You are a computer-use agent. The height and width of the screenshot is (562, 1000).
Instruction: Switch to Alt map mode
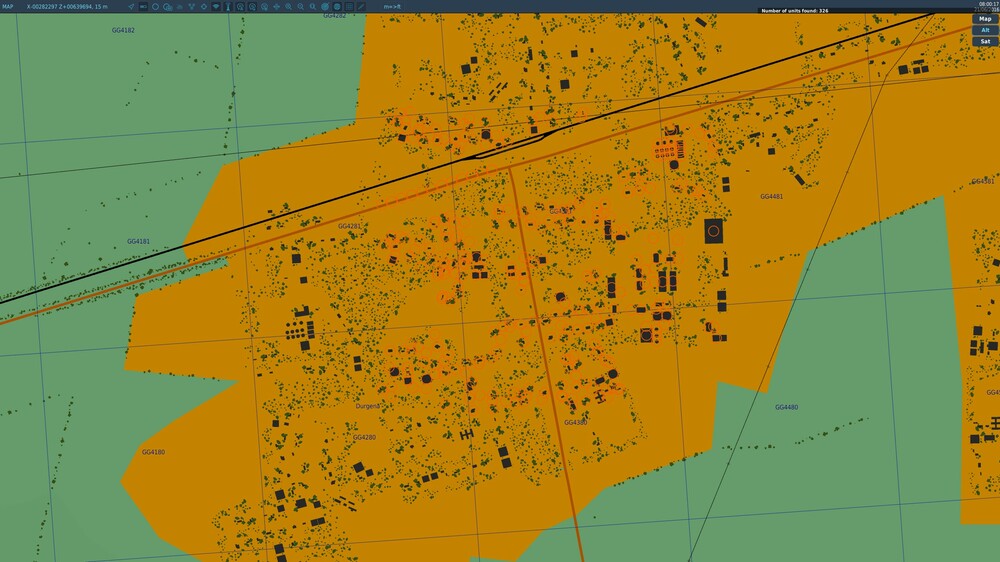coord(985,30)
